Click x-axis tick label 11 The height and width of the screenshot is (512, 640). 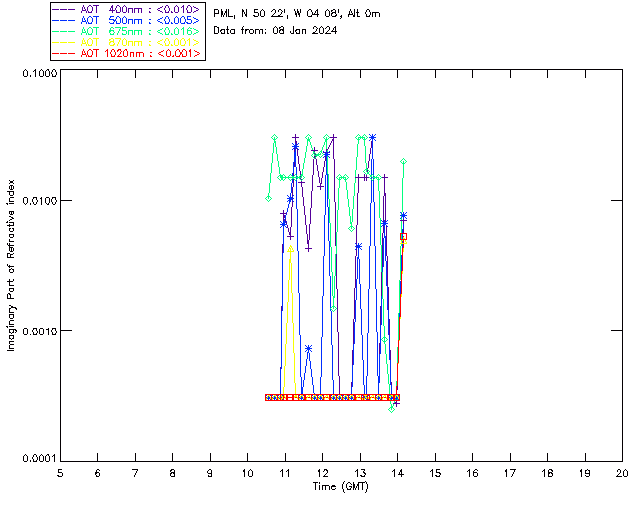(x=285, y=473)
